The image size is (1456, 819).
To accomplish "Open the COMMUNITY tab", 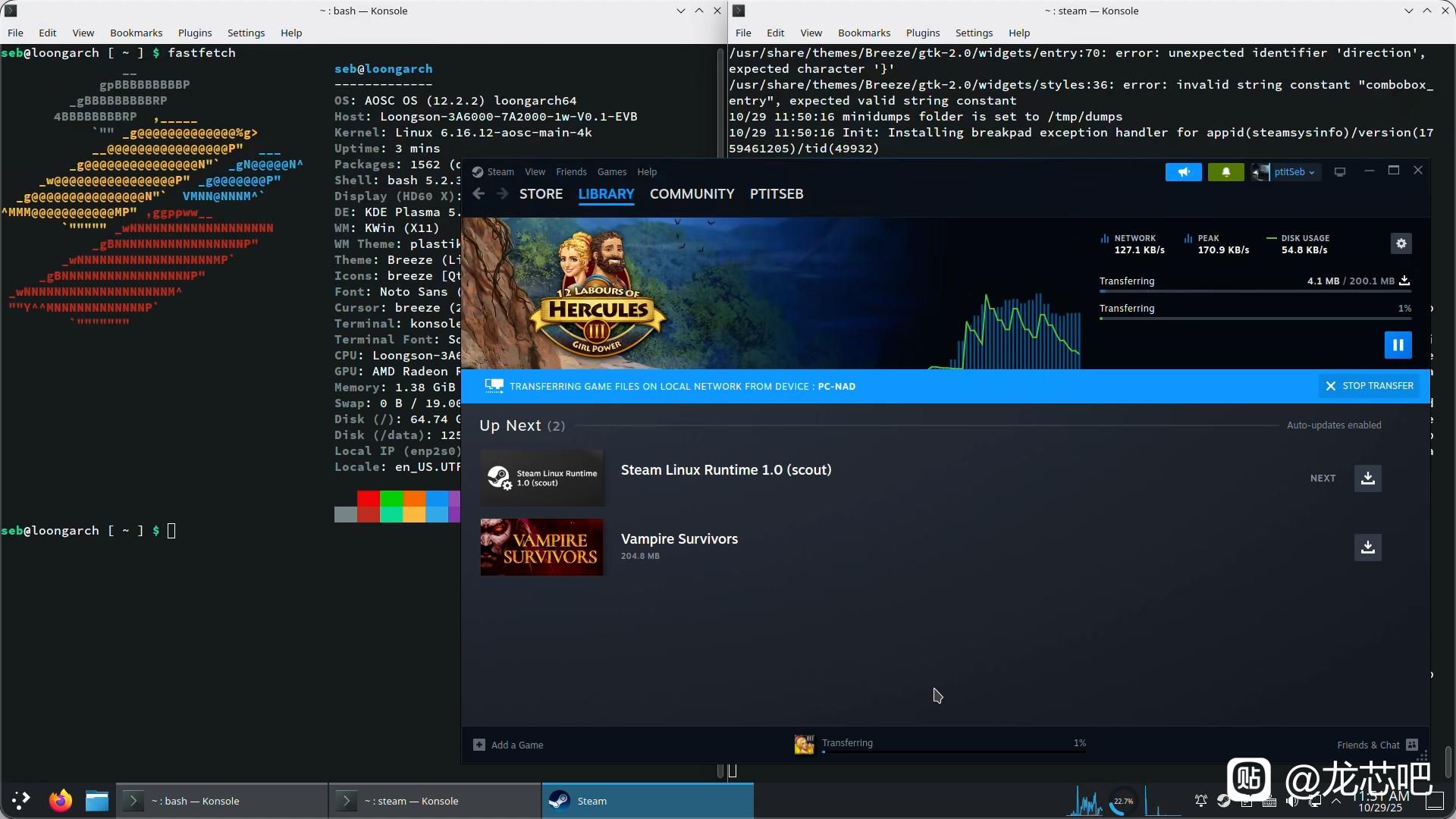I will 692,194.
